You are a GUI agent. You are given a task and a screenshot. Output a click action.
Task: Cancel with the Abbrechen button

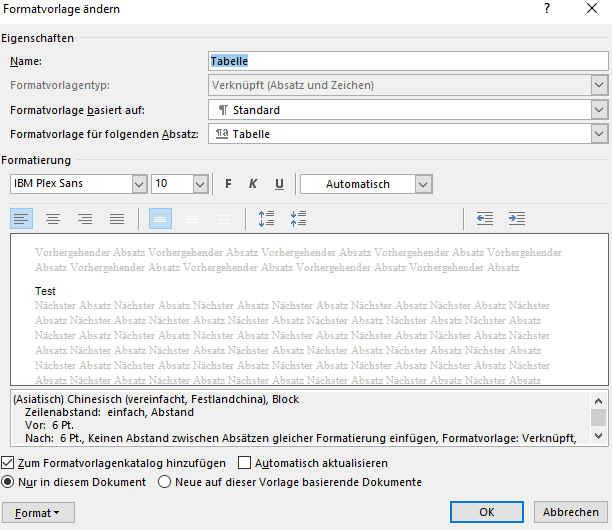(x=571, y=512)
